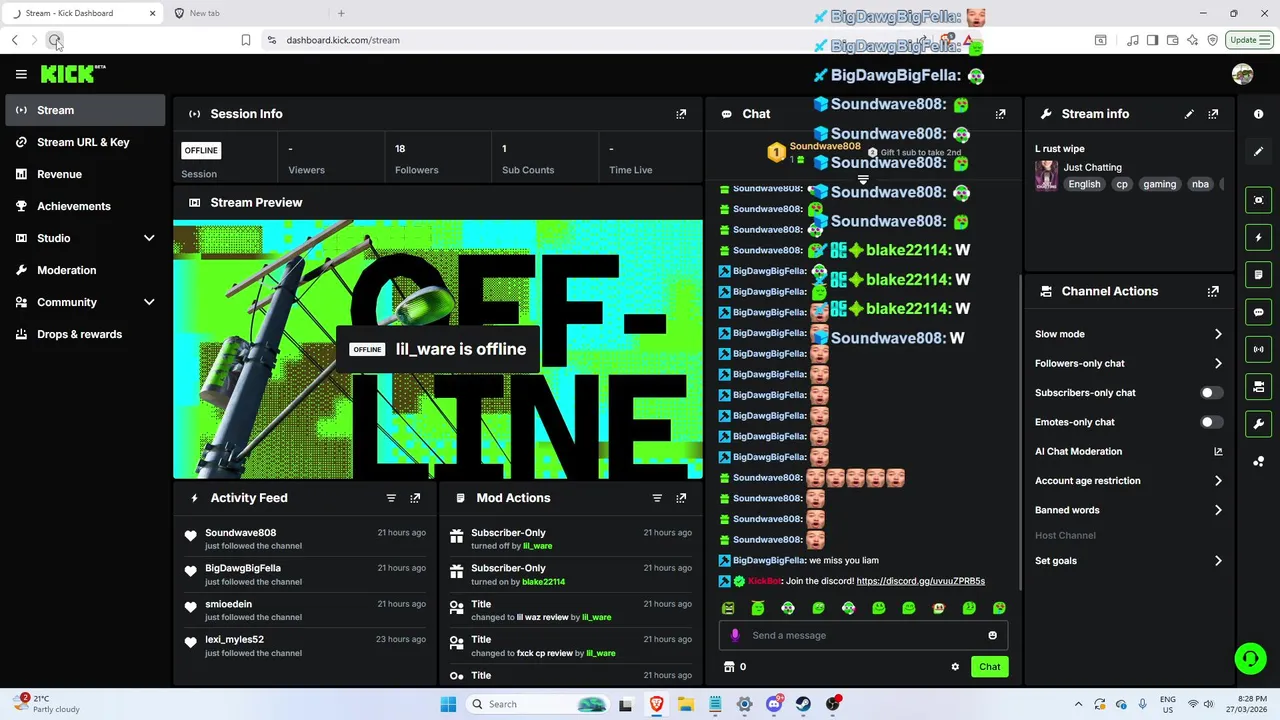Image resolution: width=1280 pixels, height=720 pixels.
Task: Pop out the Mod Actions panel
Action: 681,498
